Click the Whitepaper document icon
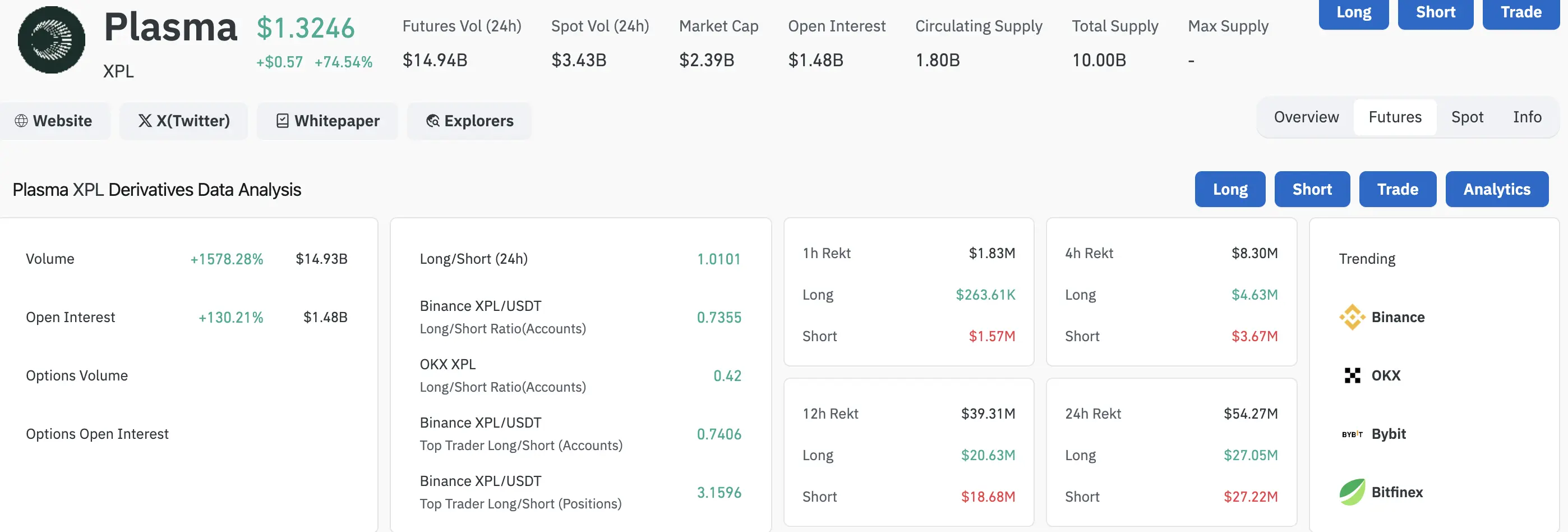The width and height of the screenshot is (1568, 532). 283,121
